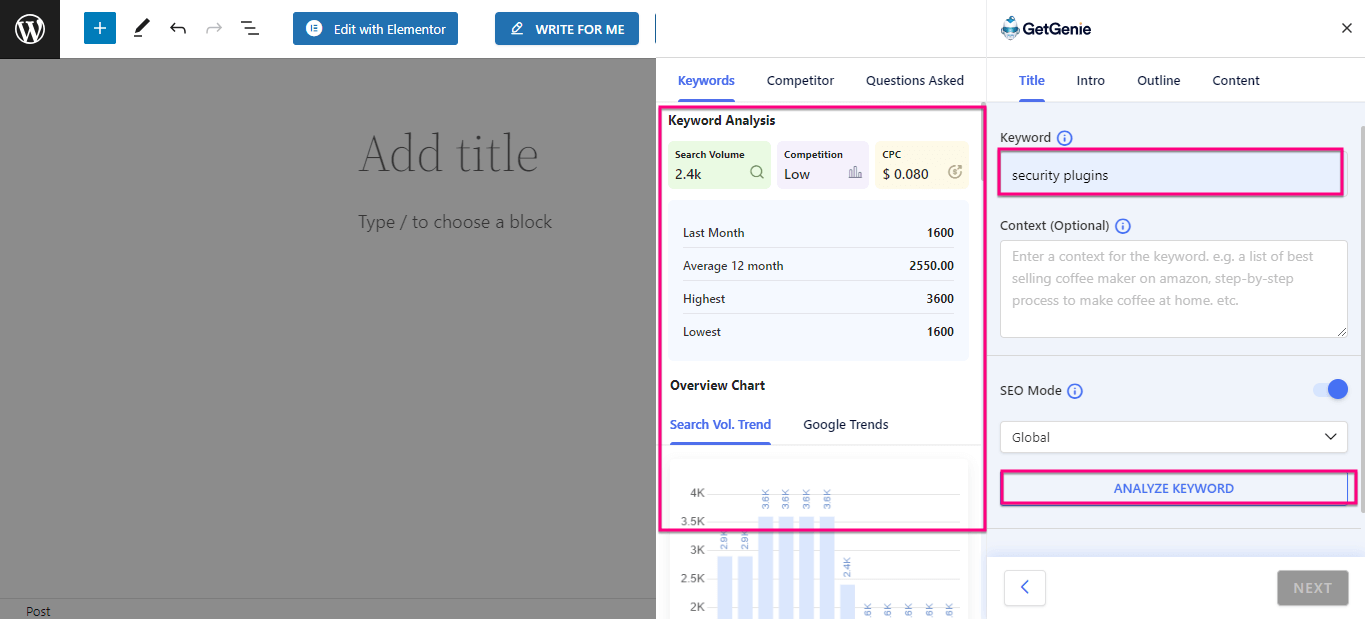Switch to the Keywords tab
Viewport: 1365px width, 619px height.
pos(706,81)
